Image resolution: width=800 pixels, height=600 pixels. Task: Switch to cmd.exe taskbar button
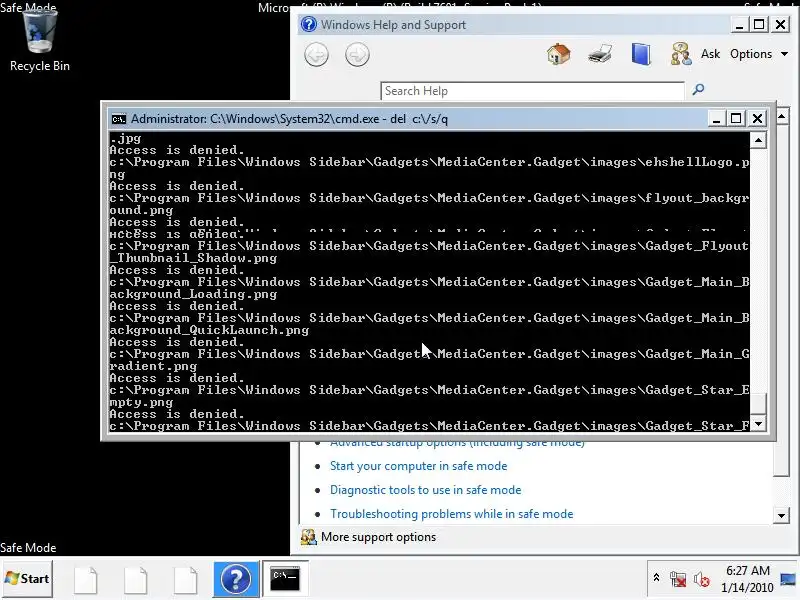pyautogui.click(x=285, y=579)
